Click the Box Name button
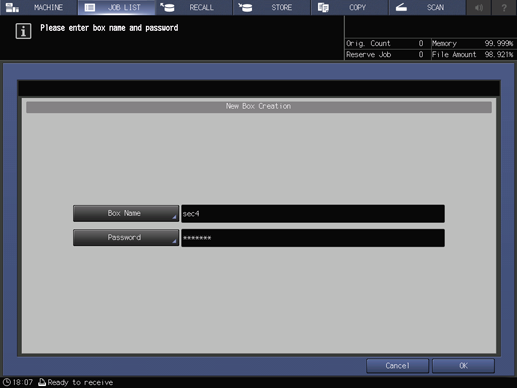 pyautogui.click(x=126, y=213)
